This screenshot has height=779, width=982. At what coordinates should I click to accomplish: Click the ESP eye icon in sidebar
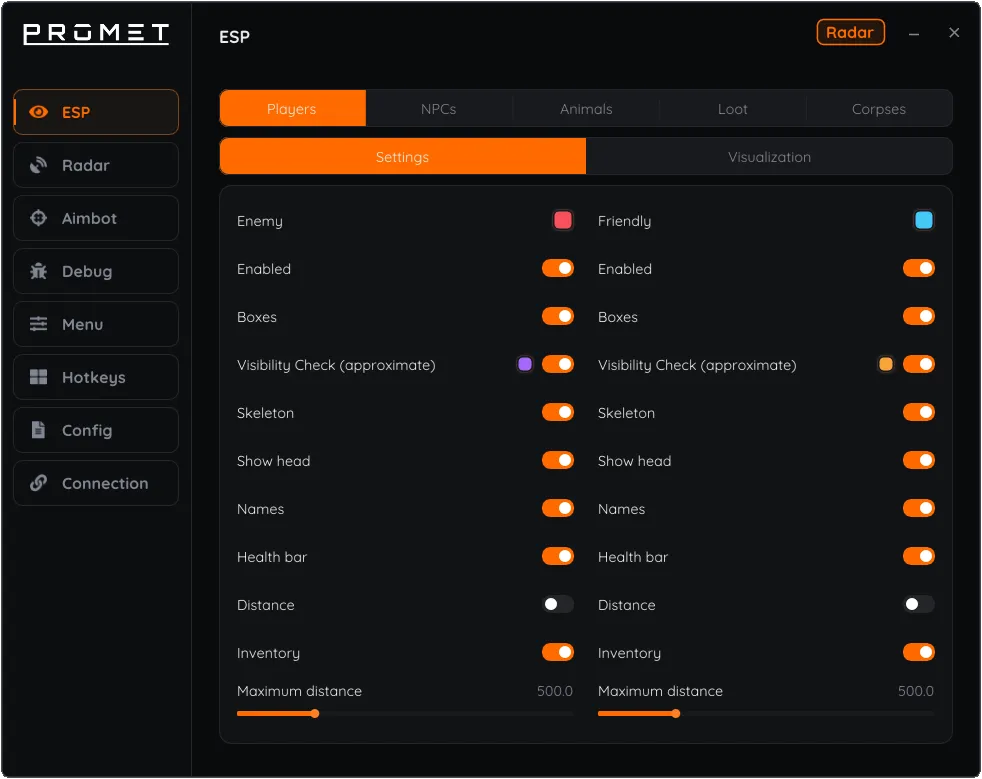tap(38, 112)
